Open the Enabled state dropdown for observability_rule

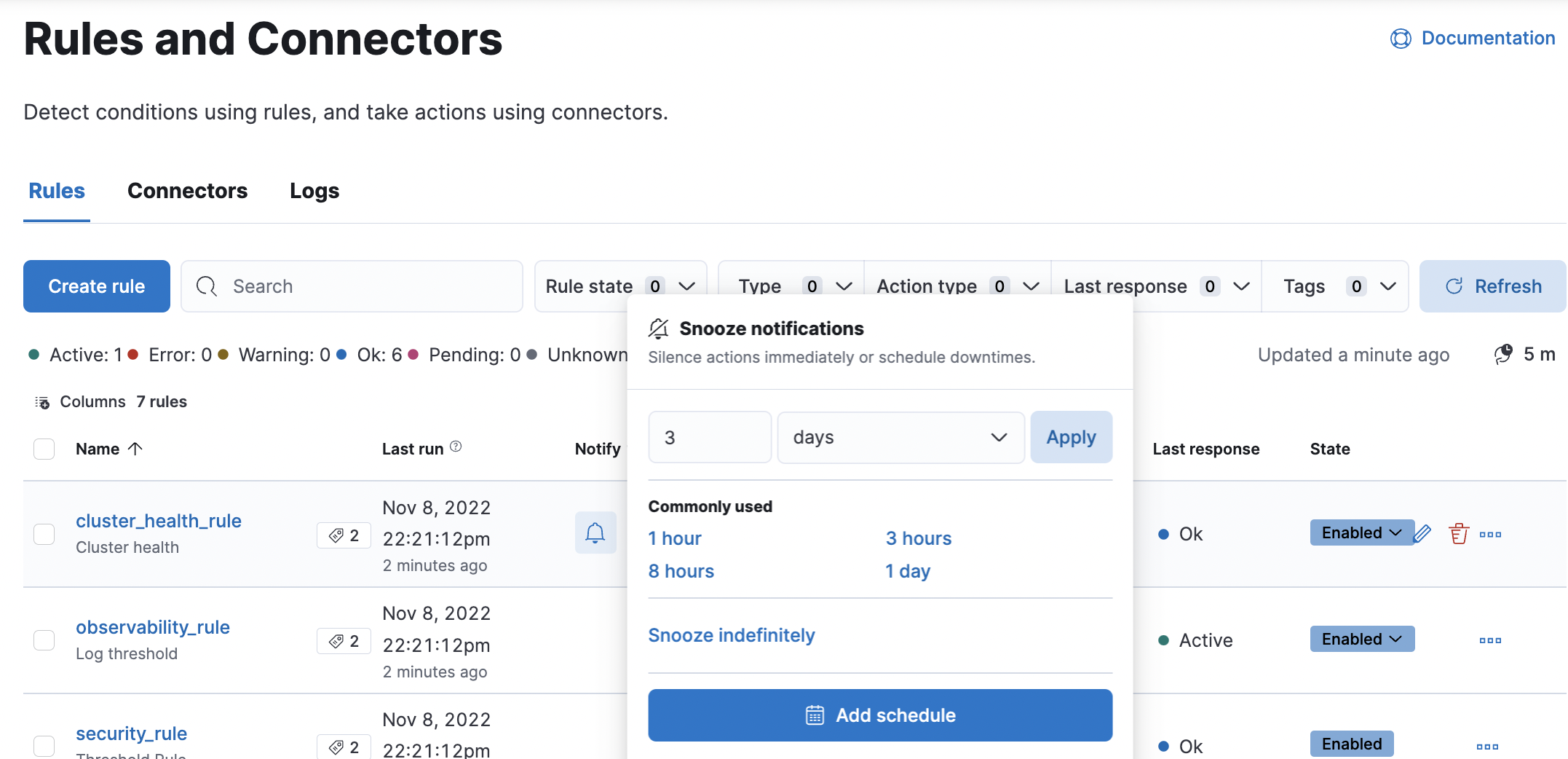click(x=1361, y=639)
